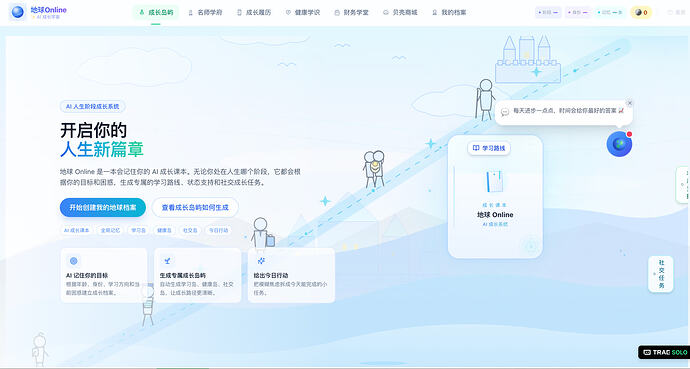Click the 生成专属成长岛屿 card title

pos(183,275)
